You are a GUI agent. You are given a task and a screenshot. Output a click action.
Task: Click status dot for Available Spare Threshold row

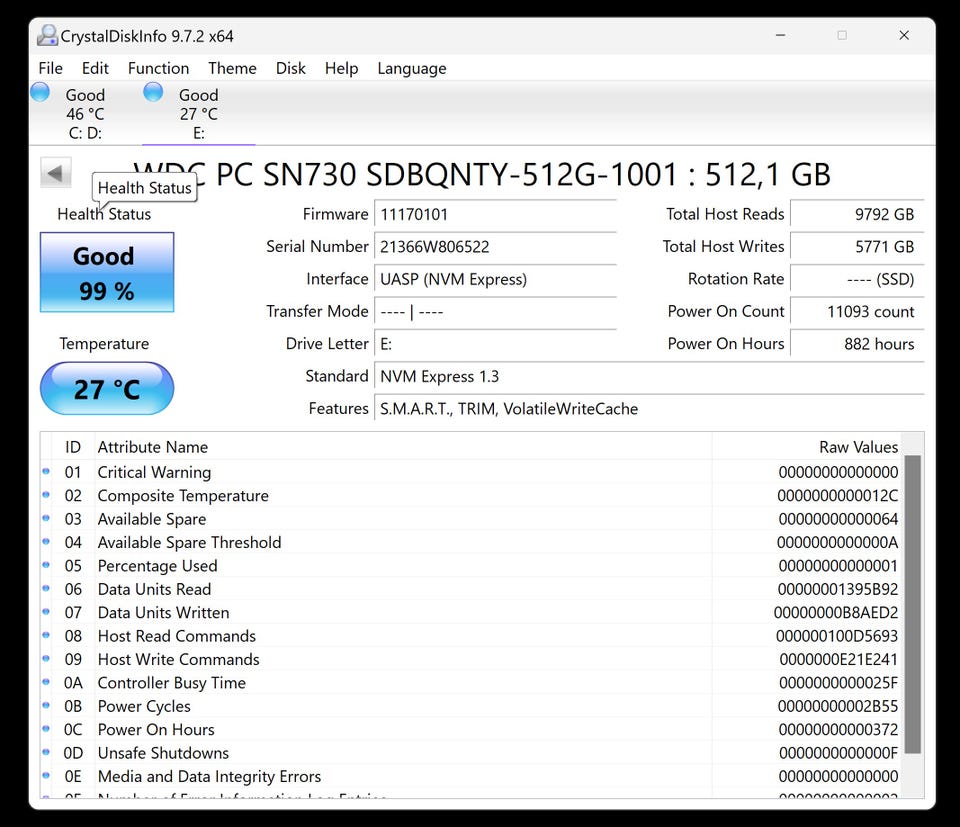(x=46, y=542)
